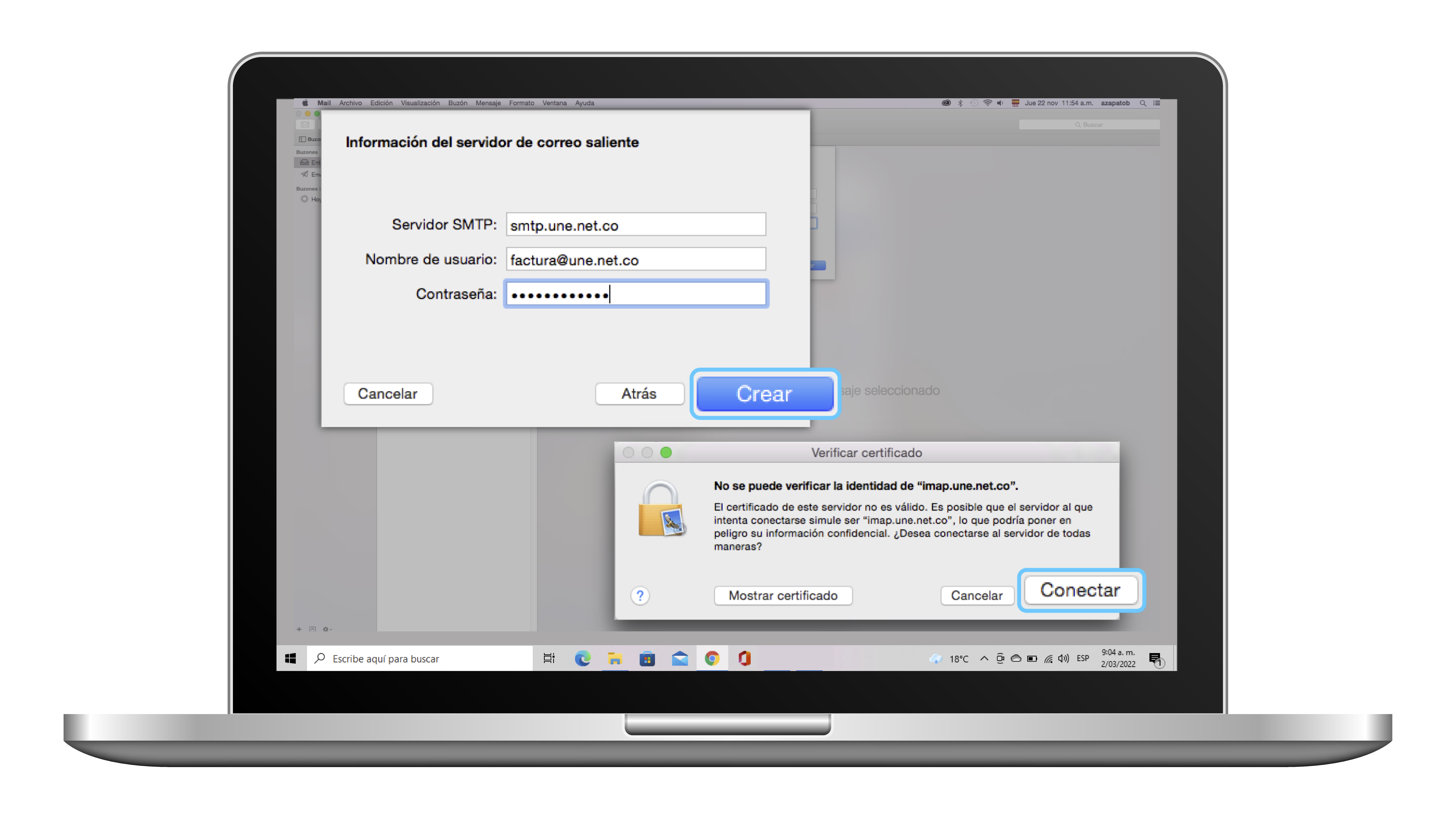The image size is (1456, 819).
Task: Open the Formato menu
Action: 522,103
